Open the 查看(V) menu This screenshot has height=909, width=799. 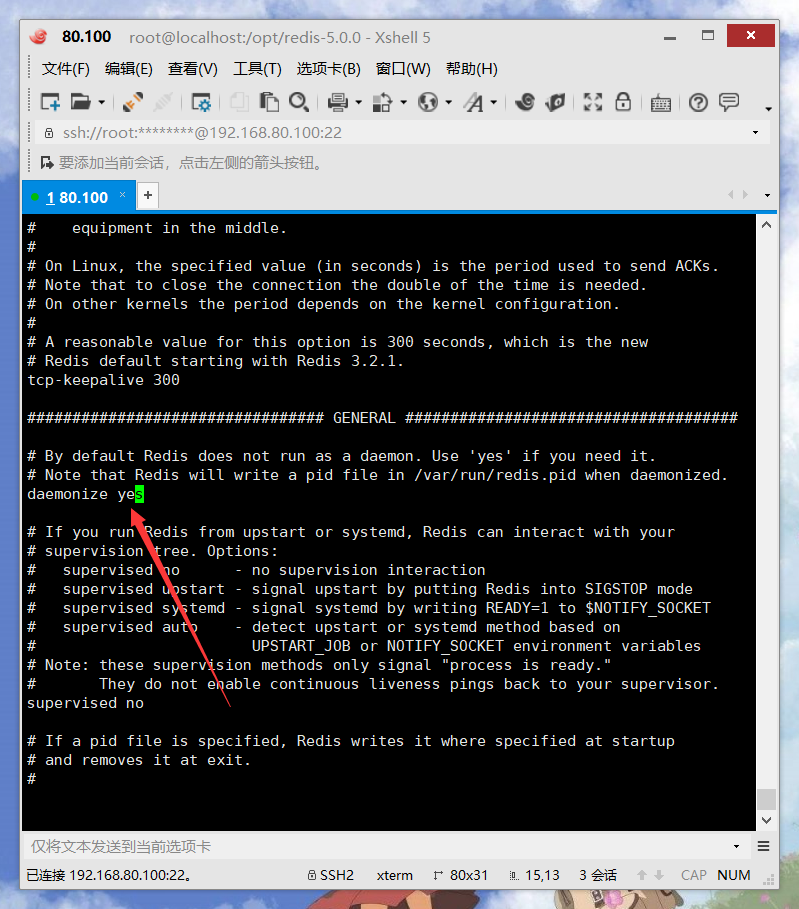[x=193, y=69]
